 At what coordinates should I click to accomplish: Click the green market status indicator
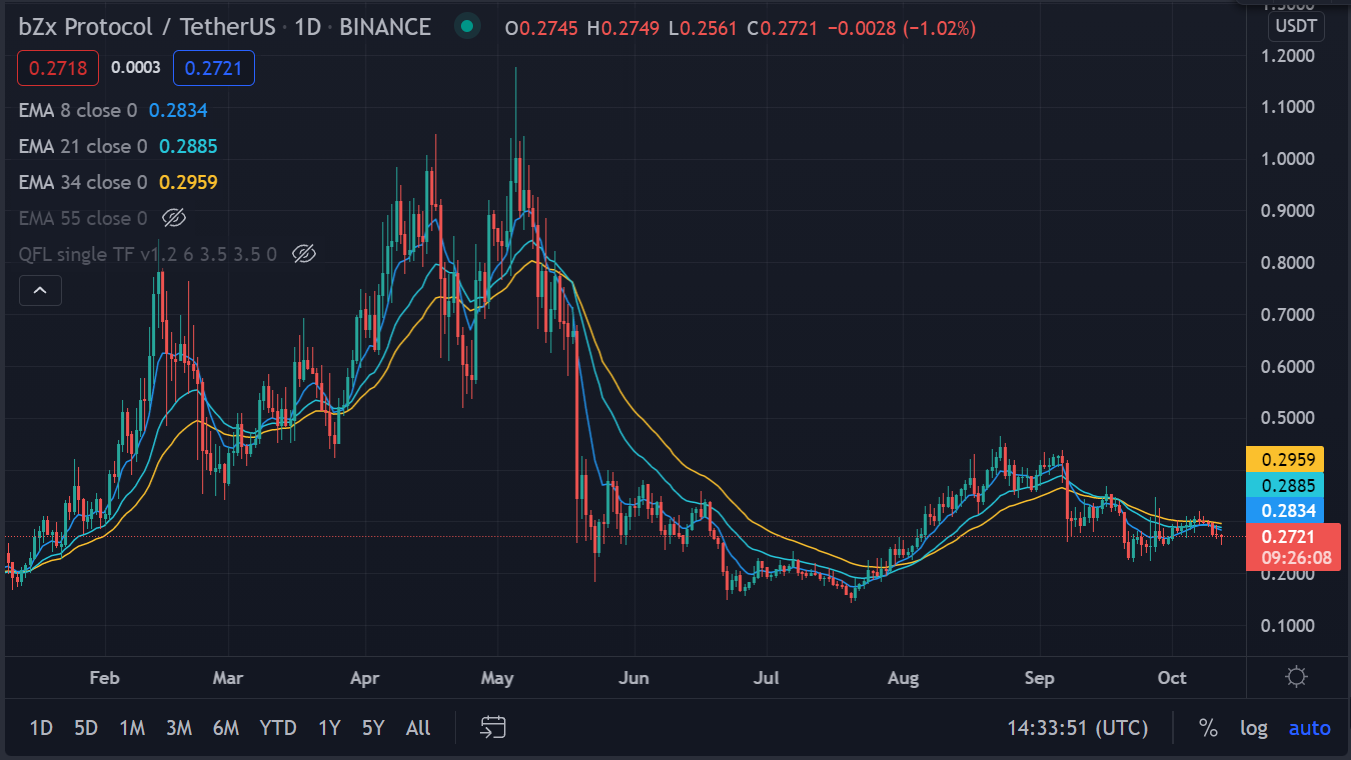click(x=466, y=27)
